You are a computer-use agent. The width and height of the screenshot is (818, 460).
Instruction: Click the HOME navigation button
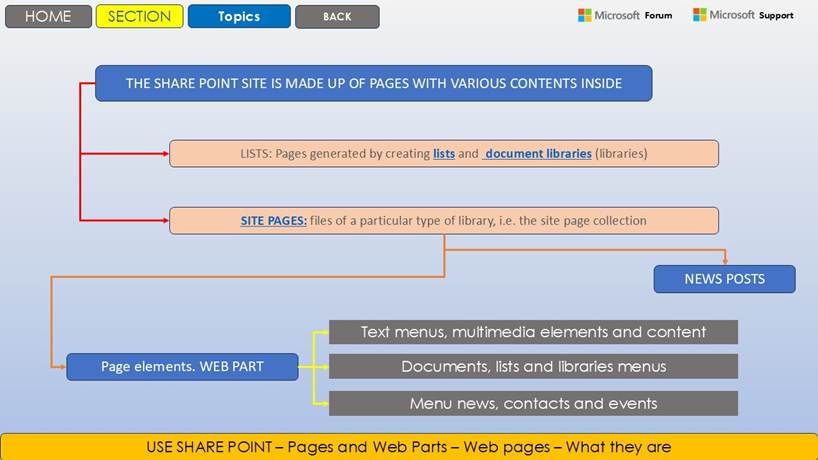[x=47, y=16]
